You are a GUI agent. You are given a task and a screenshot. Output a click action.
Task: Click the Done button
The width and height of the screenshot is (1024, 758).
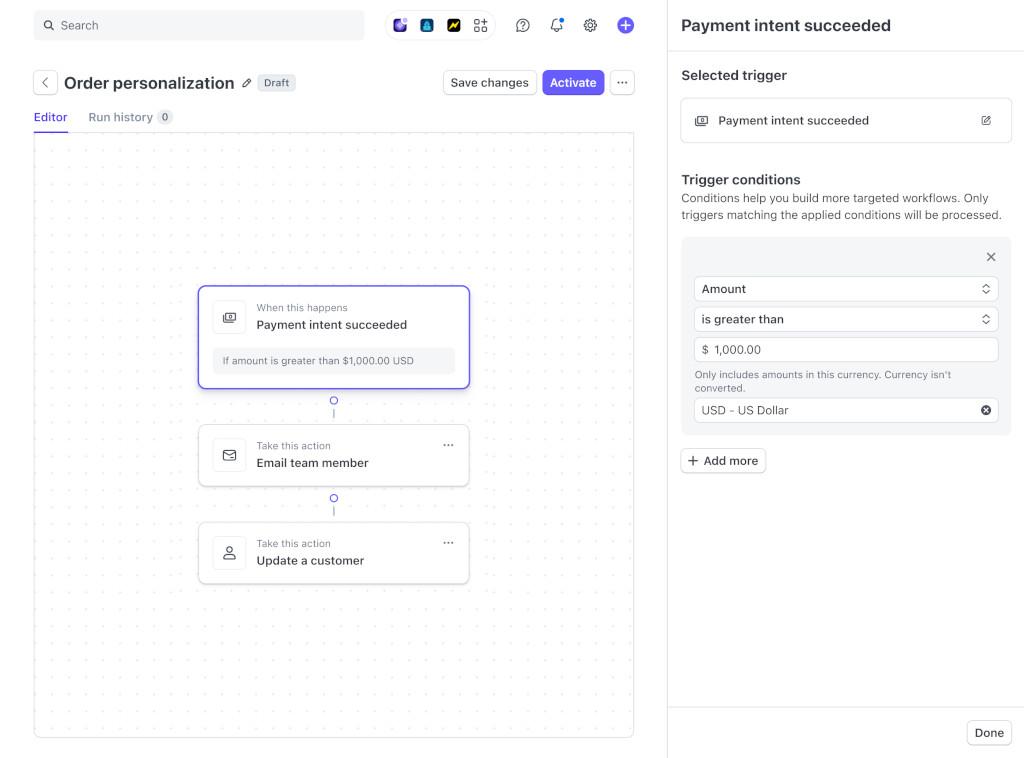pos(989,733)
